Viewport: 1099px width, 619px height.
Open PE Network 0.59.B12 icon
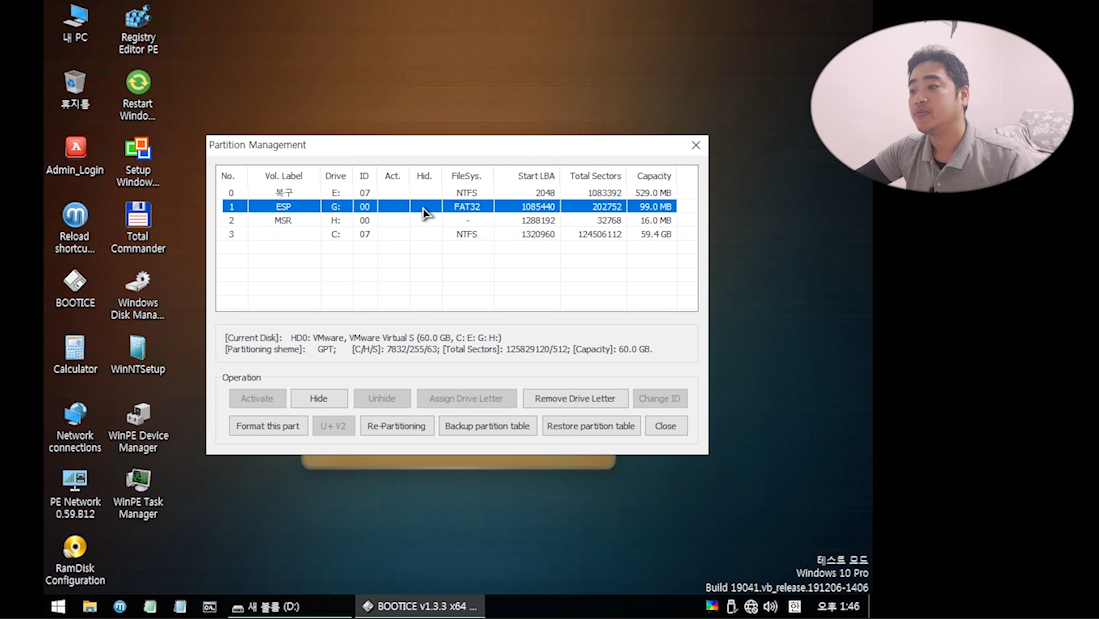[x=75, y=494]
